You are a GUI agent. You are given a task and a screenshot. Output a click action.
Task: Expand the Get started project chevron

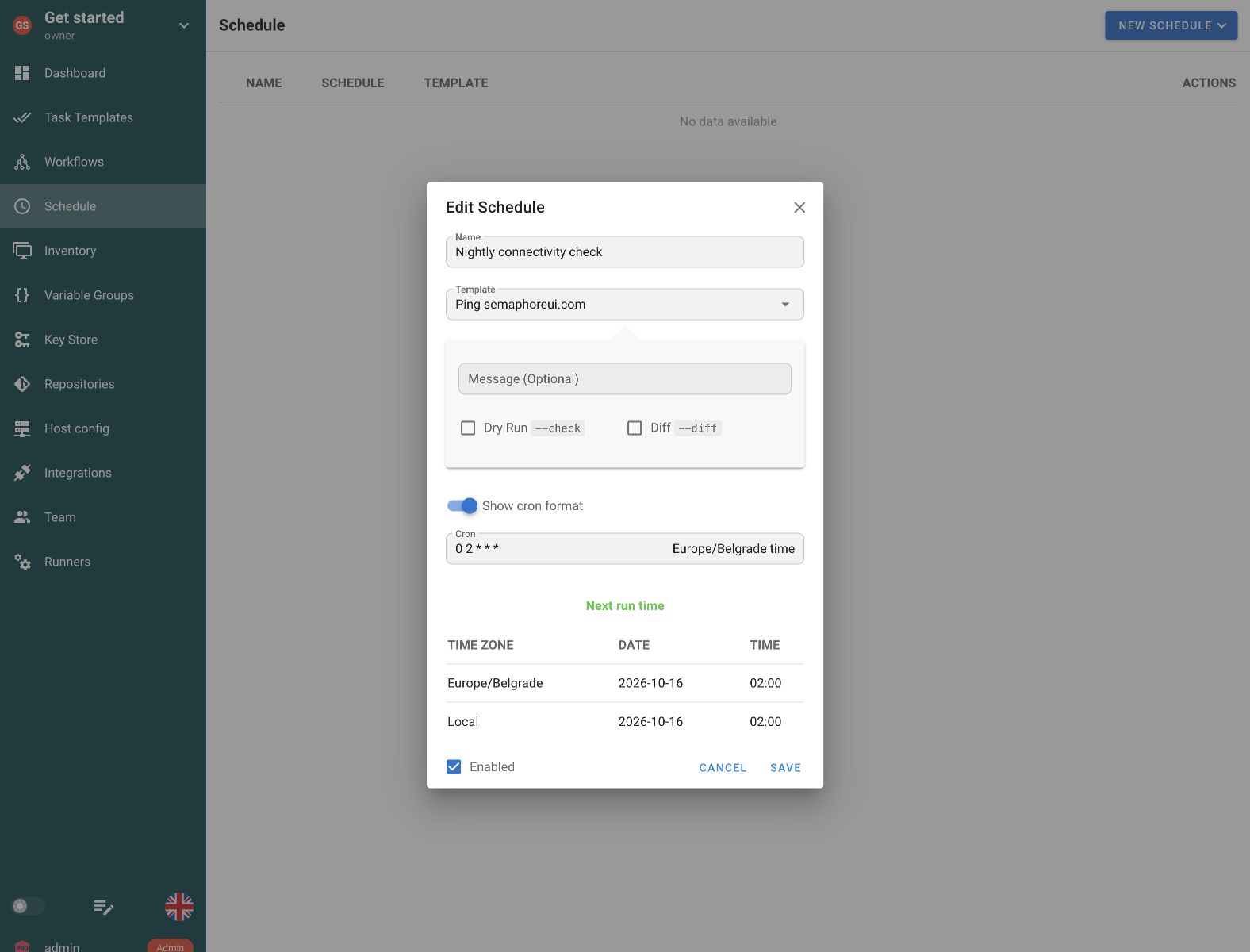coord(184,25)
